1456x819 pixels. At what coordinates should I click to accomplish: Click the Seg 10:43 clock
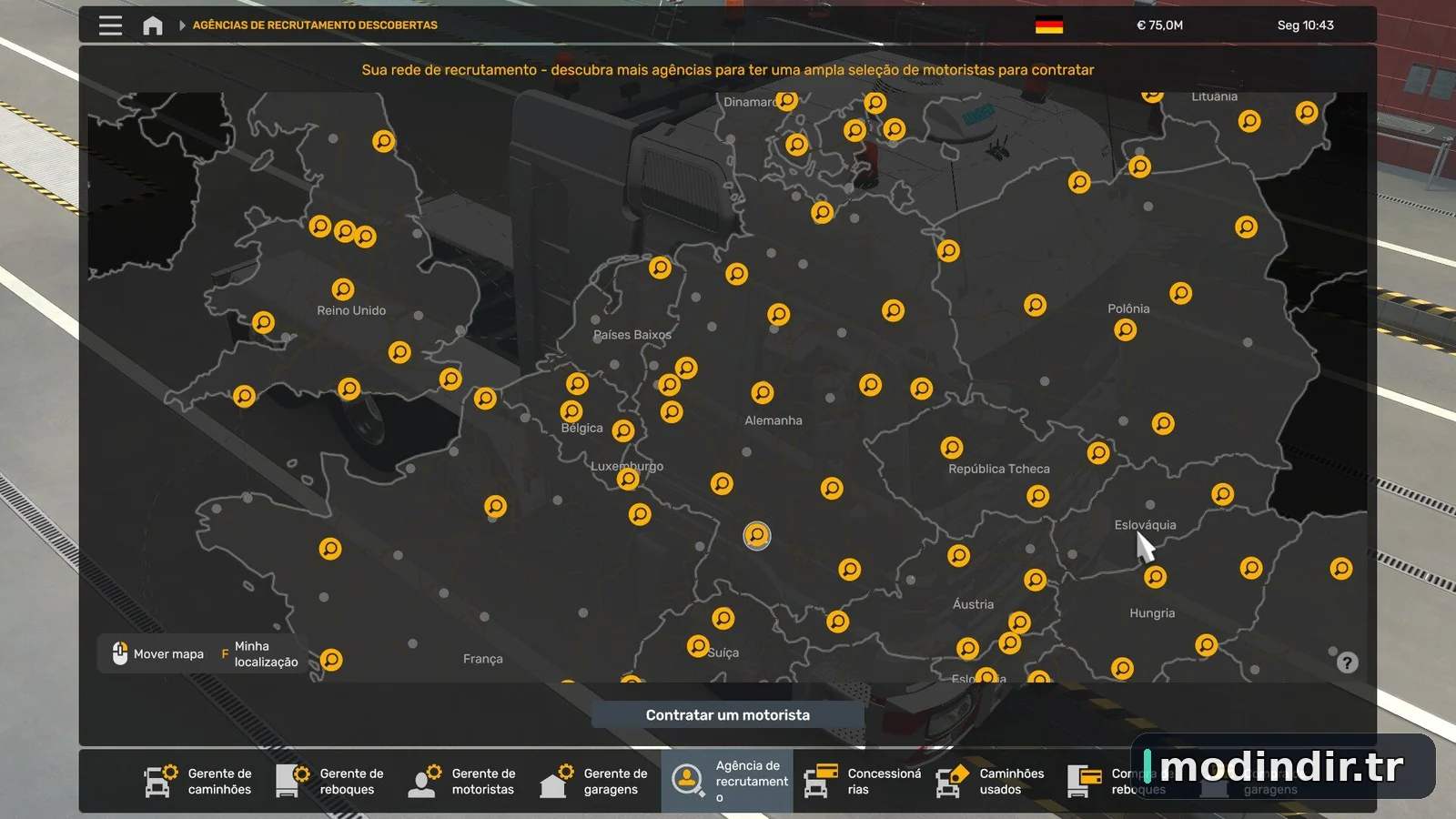tap(1306, 25)
